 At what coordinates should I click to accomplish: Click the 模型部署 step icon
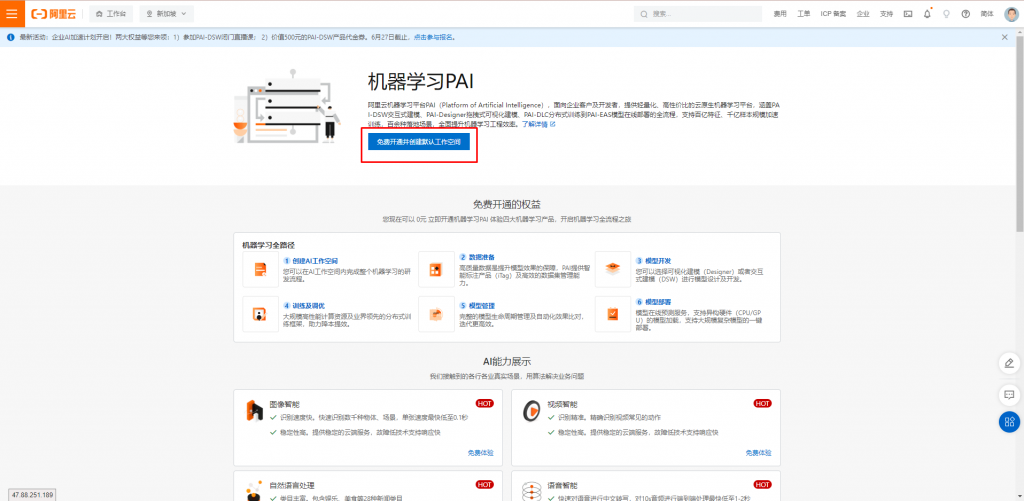[613, 314]
